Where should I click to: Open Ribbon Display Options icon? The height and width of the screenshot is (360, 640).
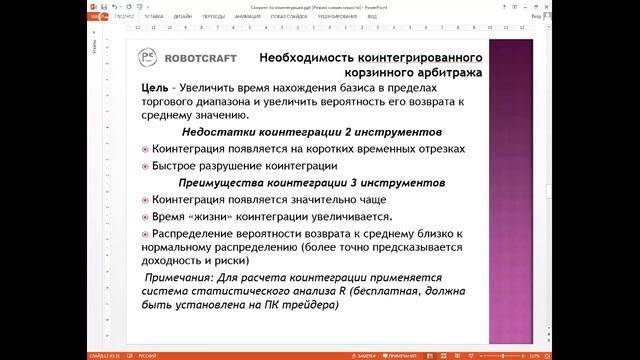515,7
